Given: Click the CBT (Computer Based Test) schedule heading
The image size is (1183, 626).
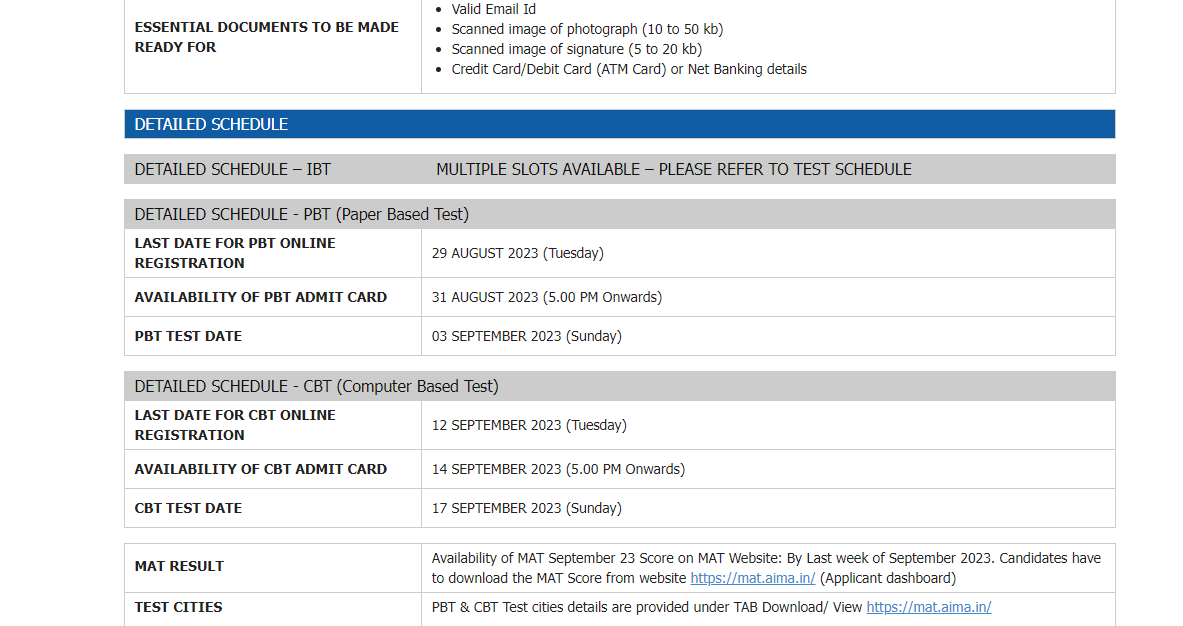Looking at the screenshot, I should [x=316, y=386].
